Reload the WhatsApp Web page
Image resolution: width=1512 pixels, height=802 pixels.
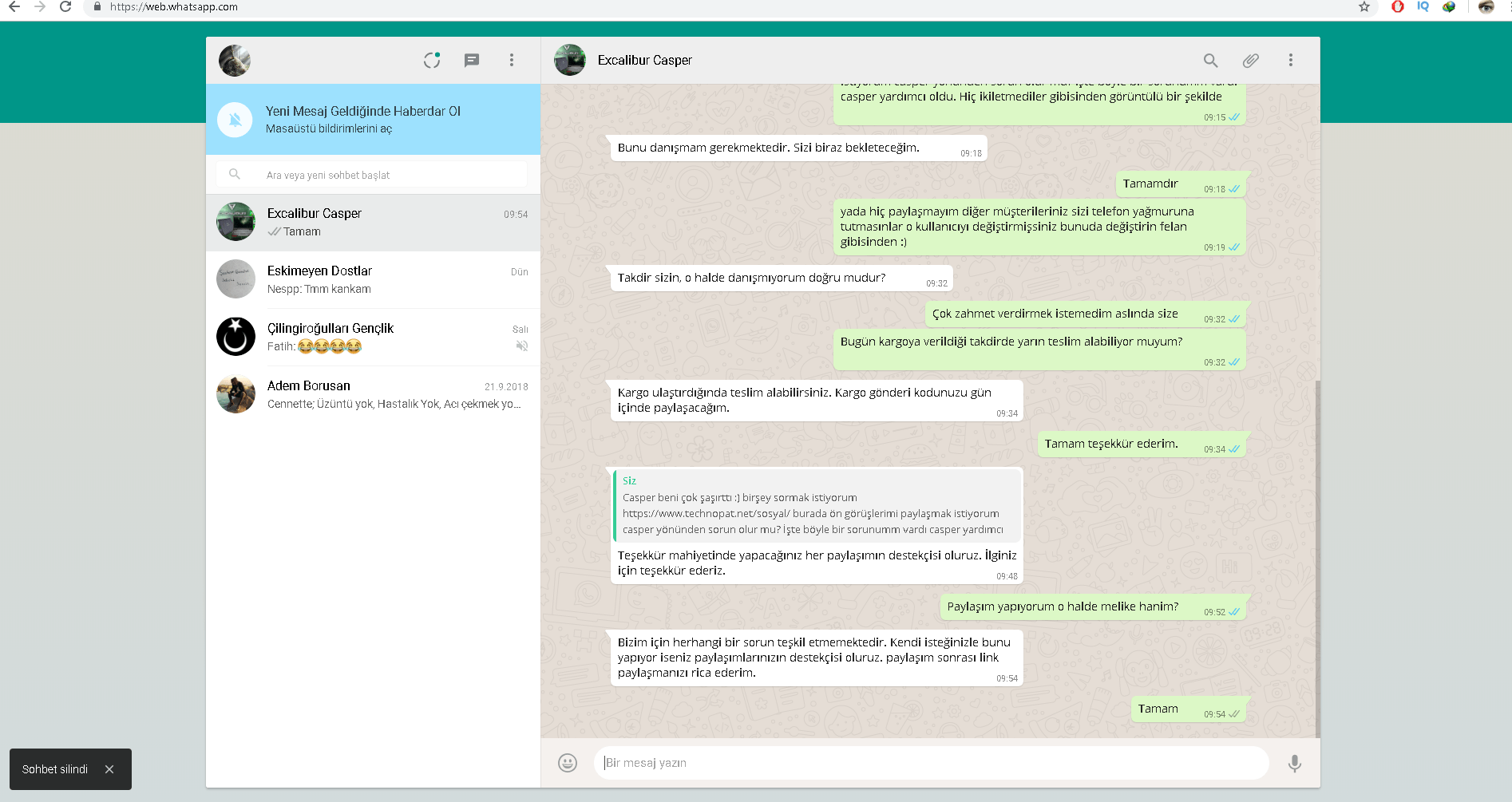tap(65, 6)
